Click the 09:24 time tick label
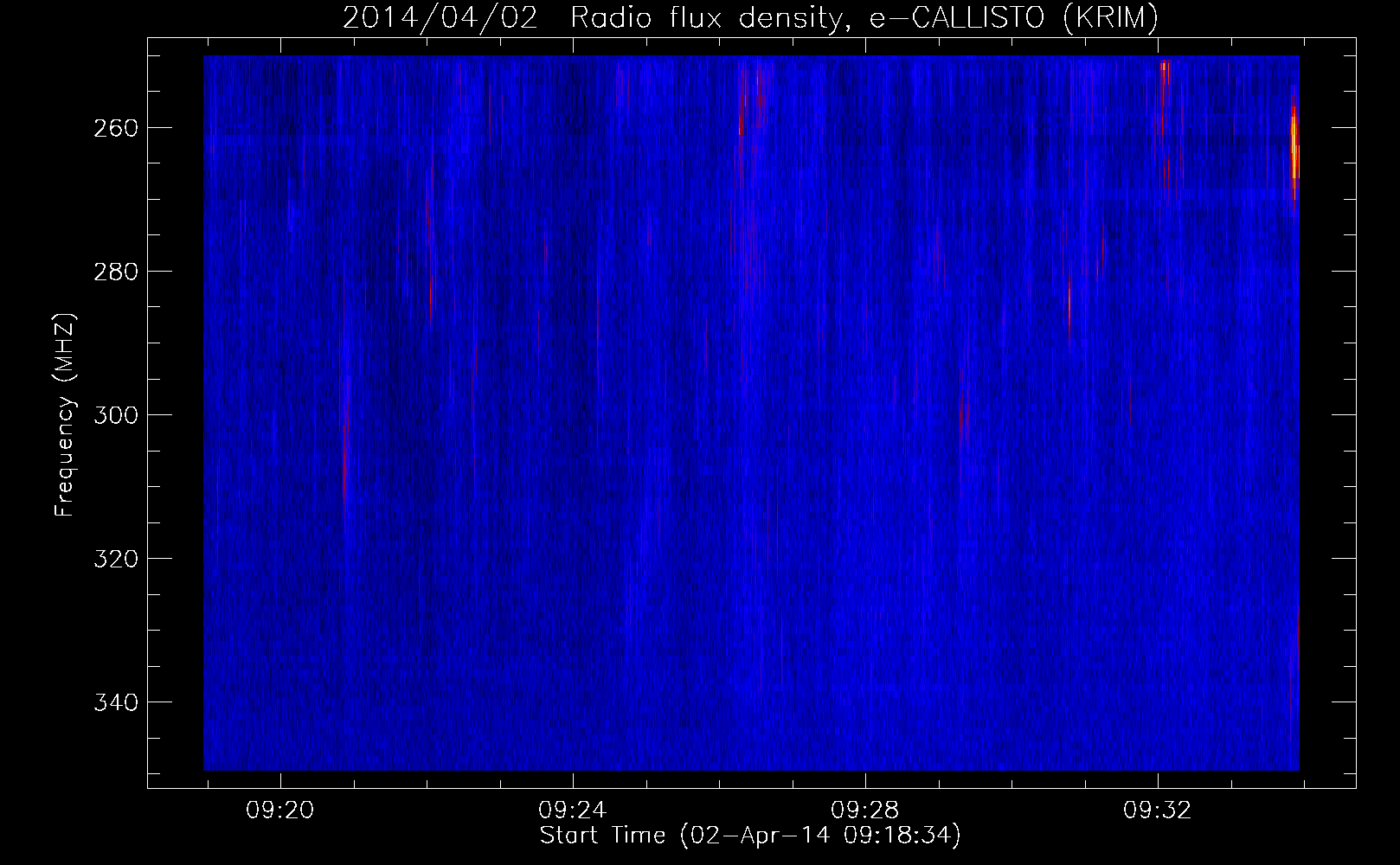1400x865 pixels. [x=573, y=811]
